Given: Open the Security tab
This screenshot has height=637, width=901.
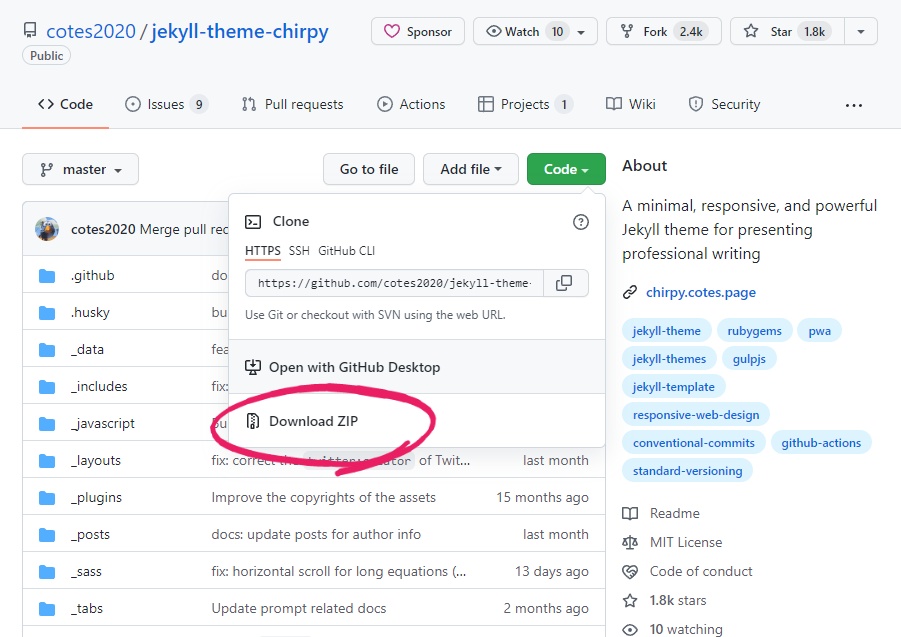Looking at the screenshot, I should tap(724, 104).
